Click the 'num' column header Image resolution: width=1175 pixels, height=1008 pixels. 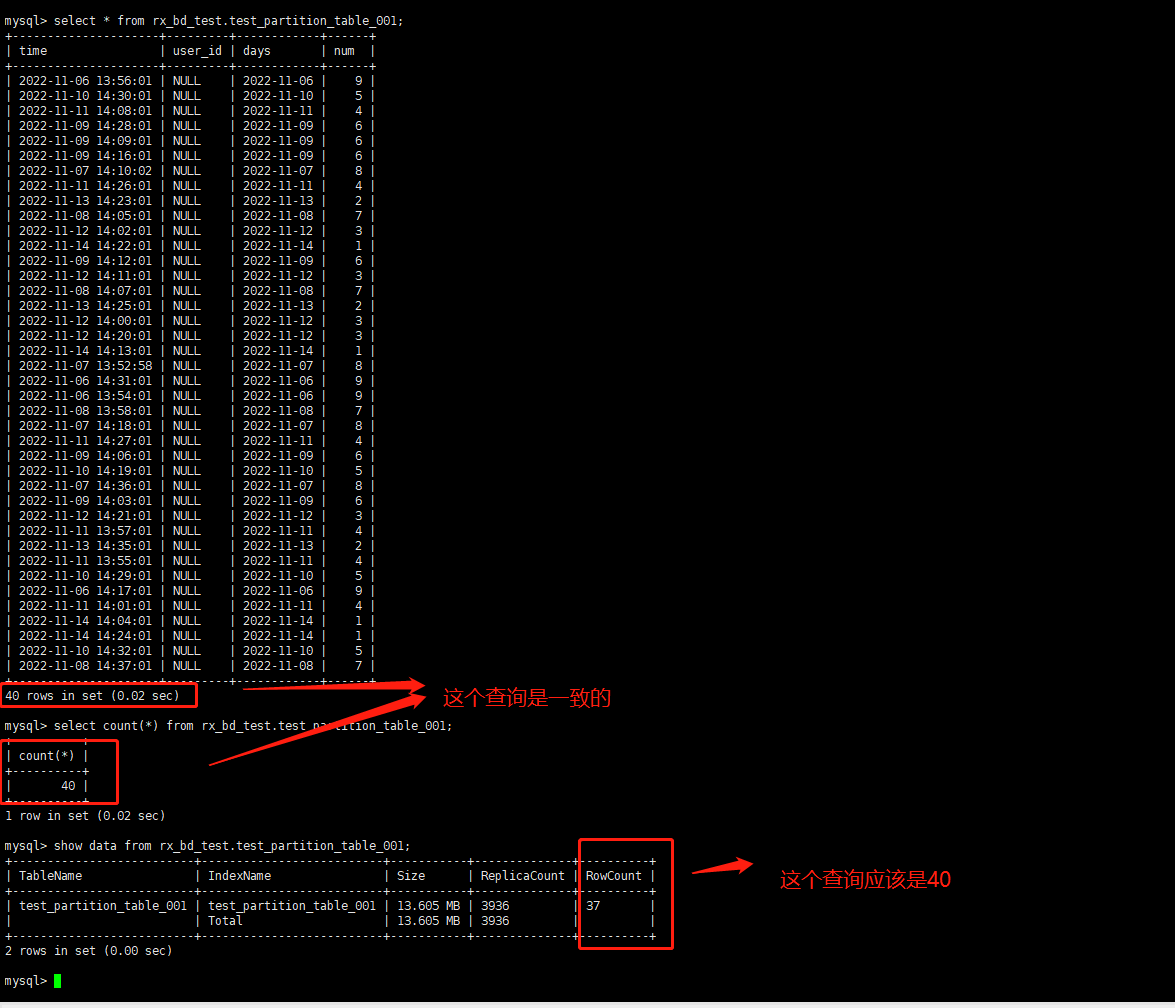point(344,51)
